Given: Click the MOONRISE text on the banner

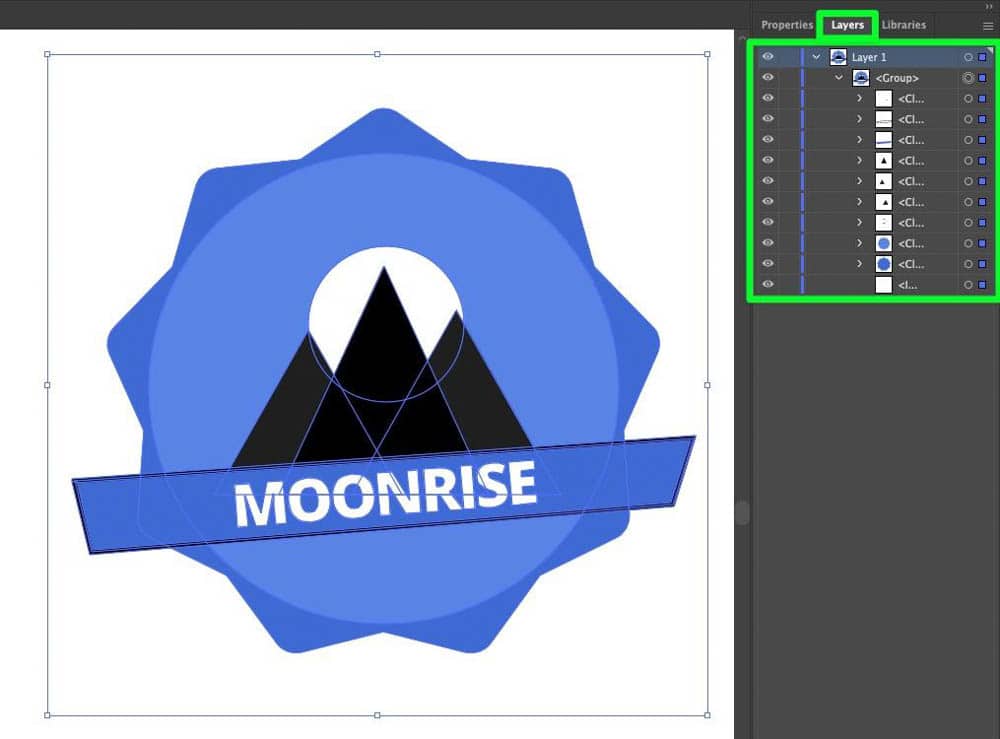Looking at the screenshot, I should pos(386,493).
